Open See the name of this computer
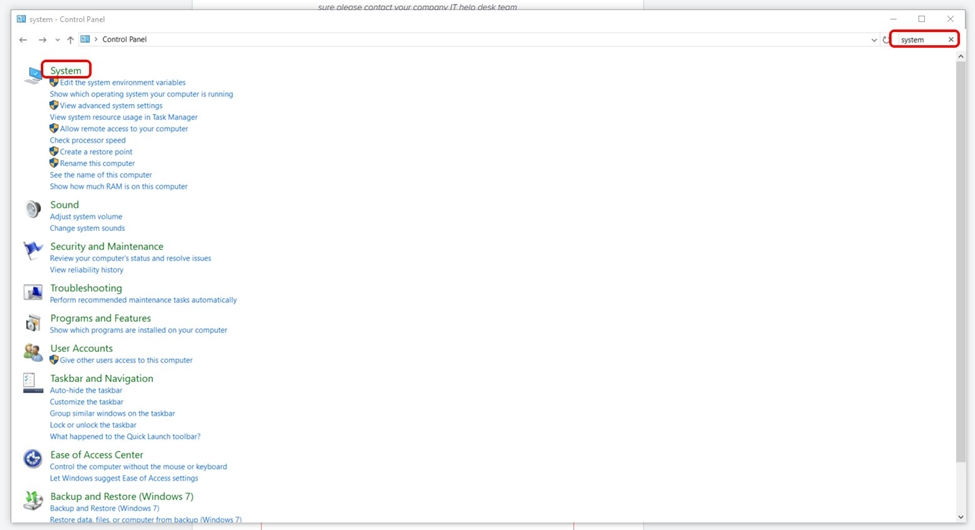 tap(101, 175)
